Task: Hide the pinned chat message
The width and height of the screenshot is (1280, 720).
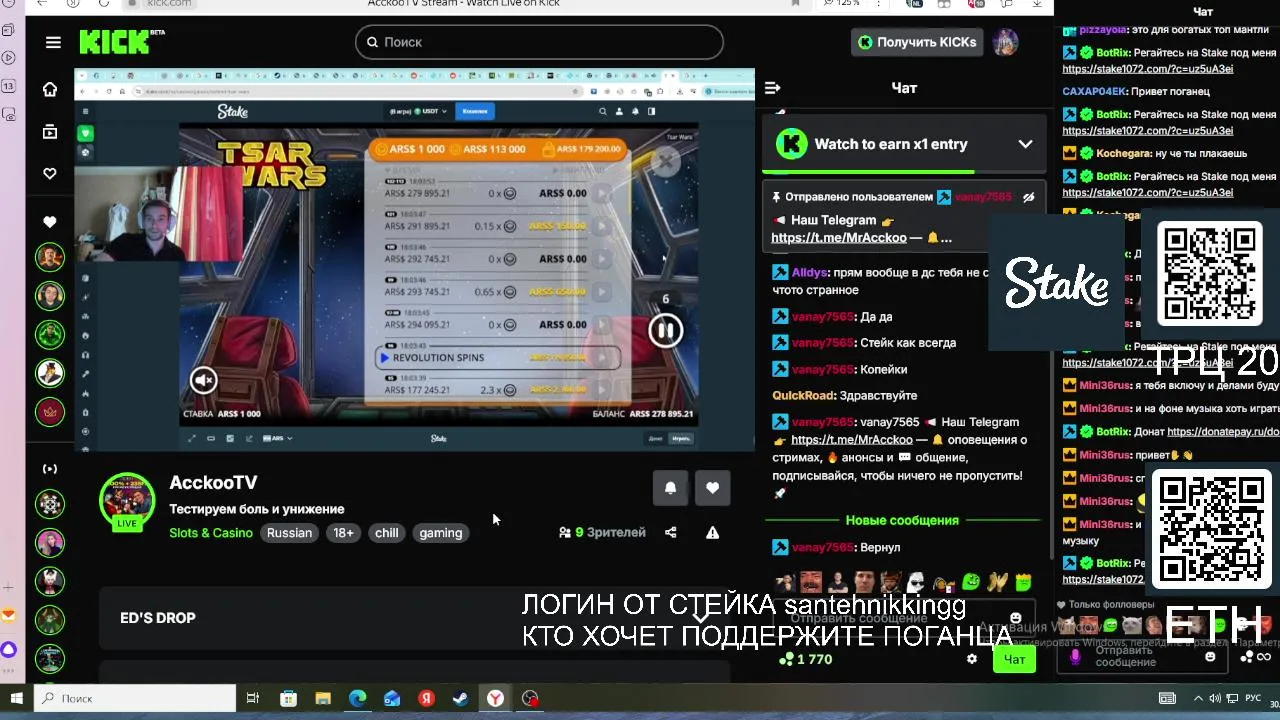Action: pyautogui.click(x=1028, y=197)
